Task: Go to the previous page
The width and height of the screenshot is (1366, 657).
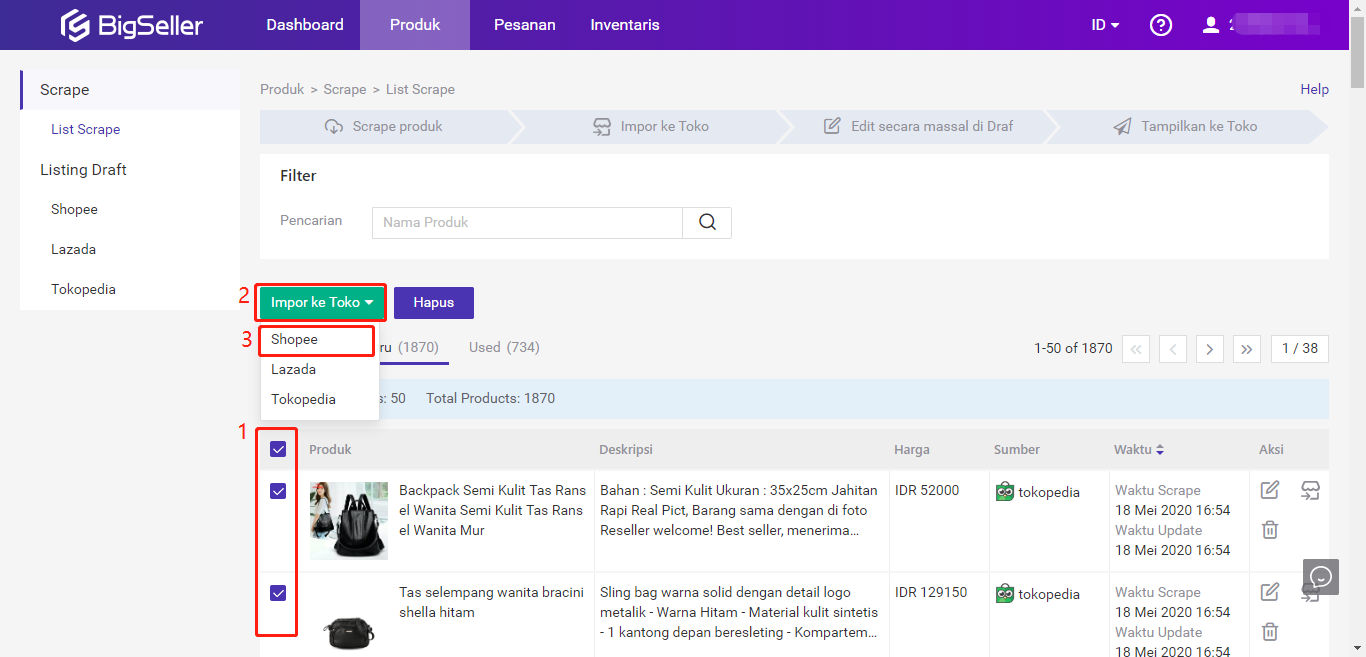Action: coord(1173,348)
